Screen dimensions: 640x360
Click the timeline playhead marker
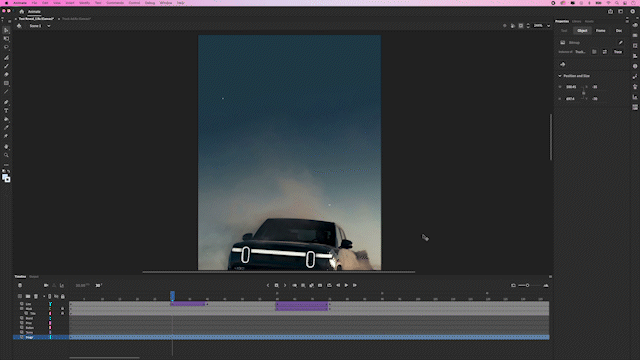click(172, 295)
